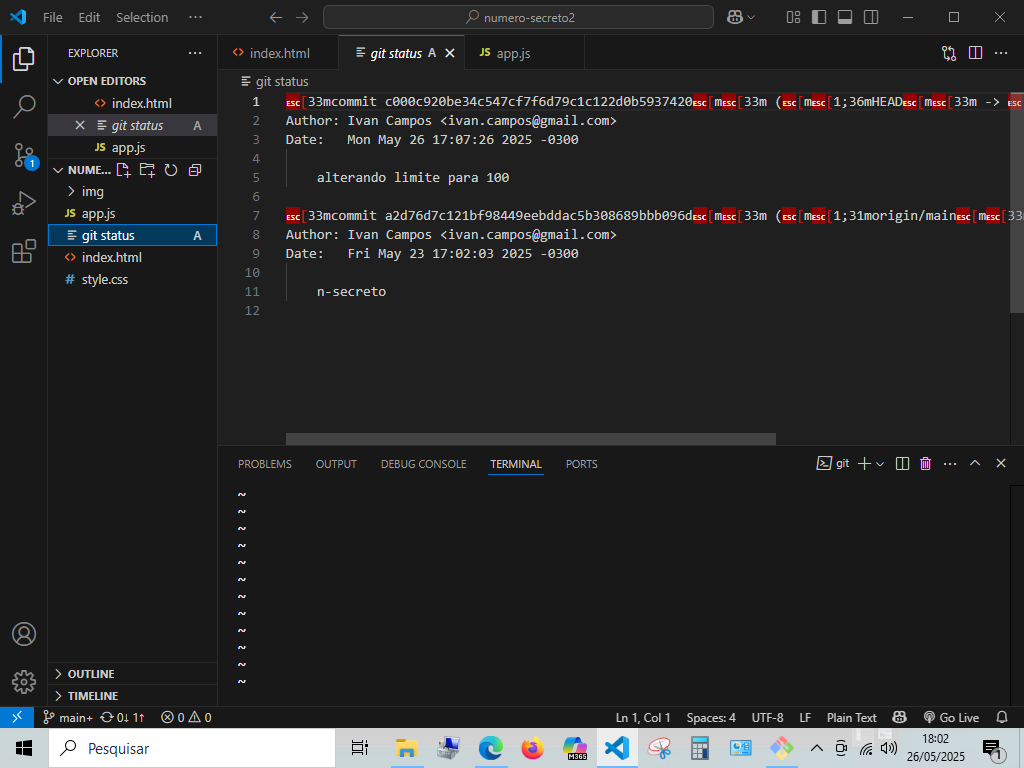
Task: Open the Selection menu
Action: [x=142, y=18]
